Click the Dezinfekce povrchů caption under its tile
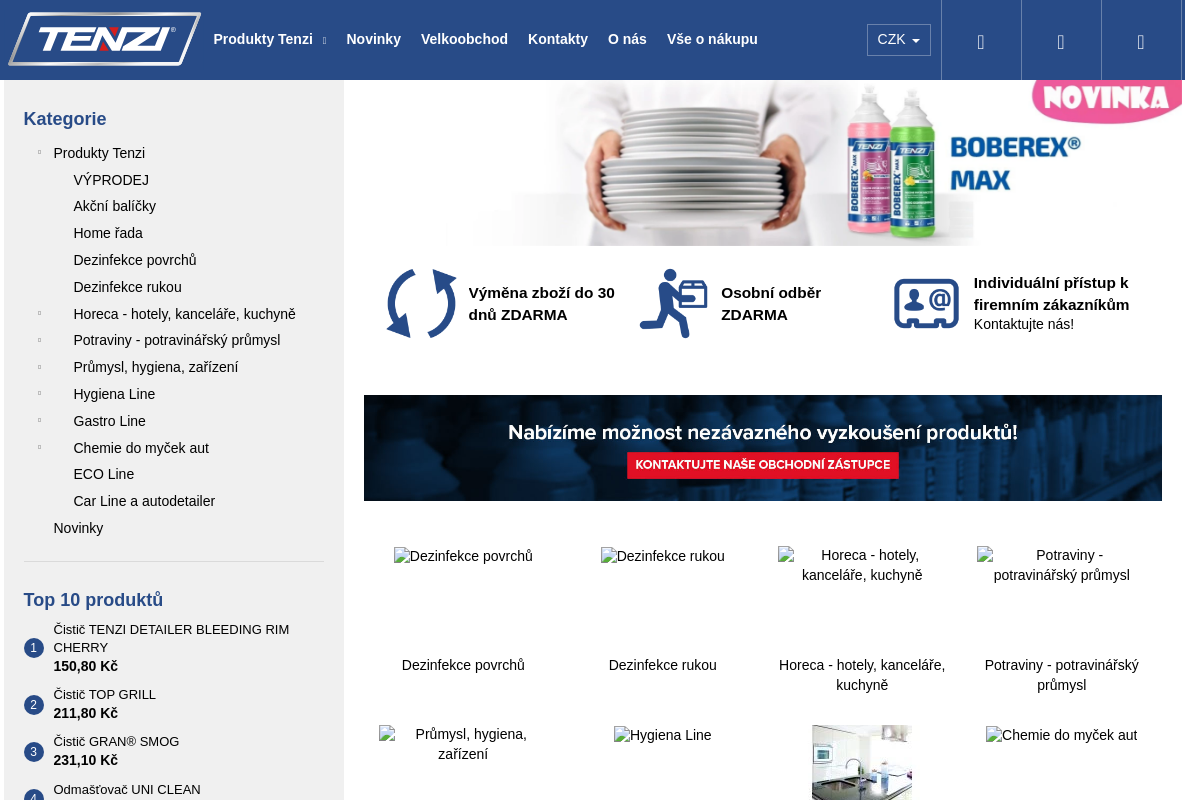Image resolution: width=1200 pixels, height=800 pixels. pos(463,665)
